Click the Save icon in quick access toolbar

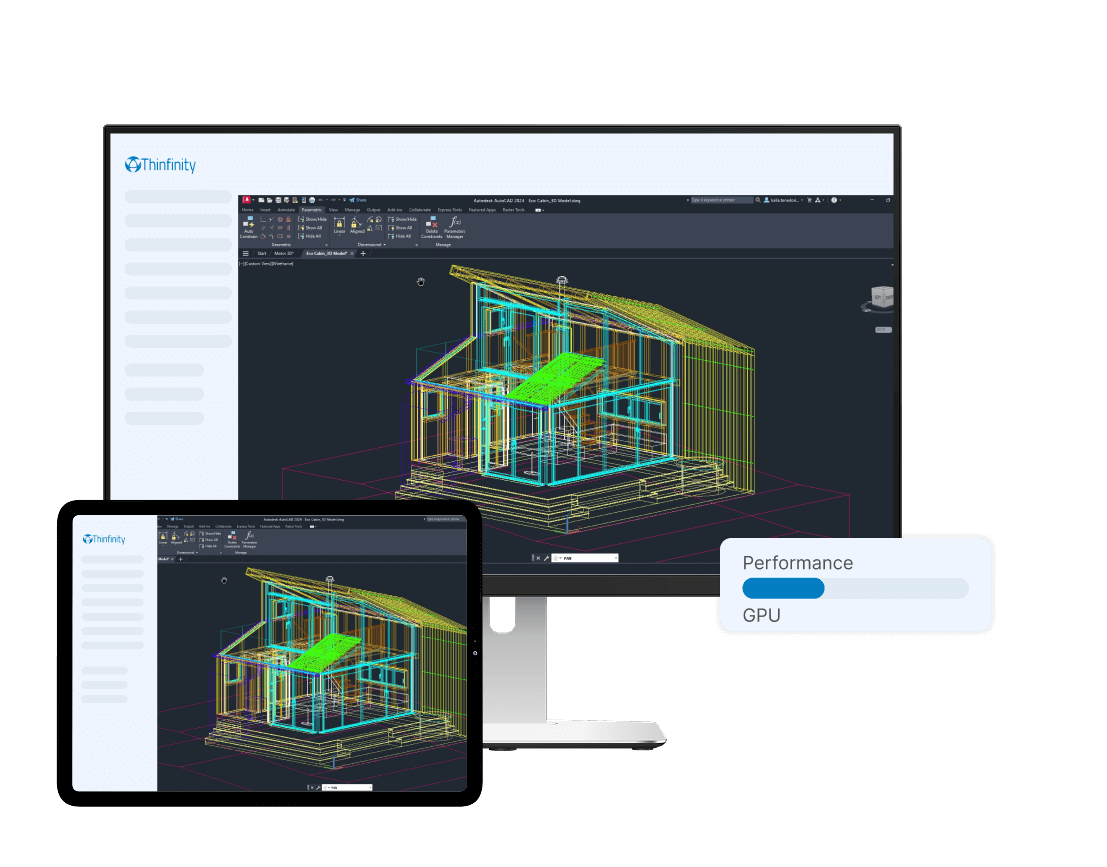coord(278,199)
